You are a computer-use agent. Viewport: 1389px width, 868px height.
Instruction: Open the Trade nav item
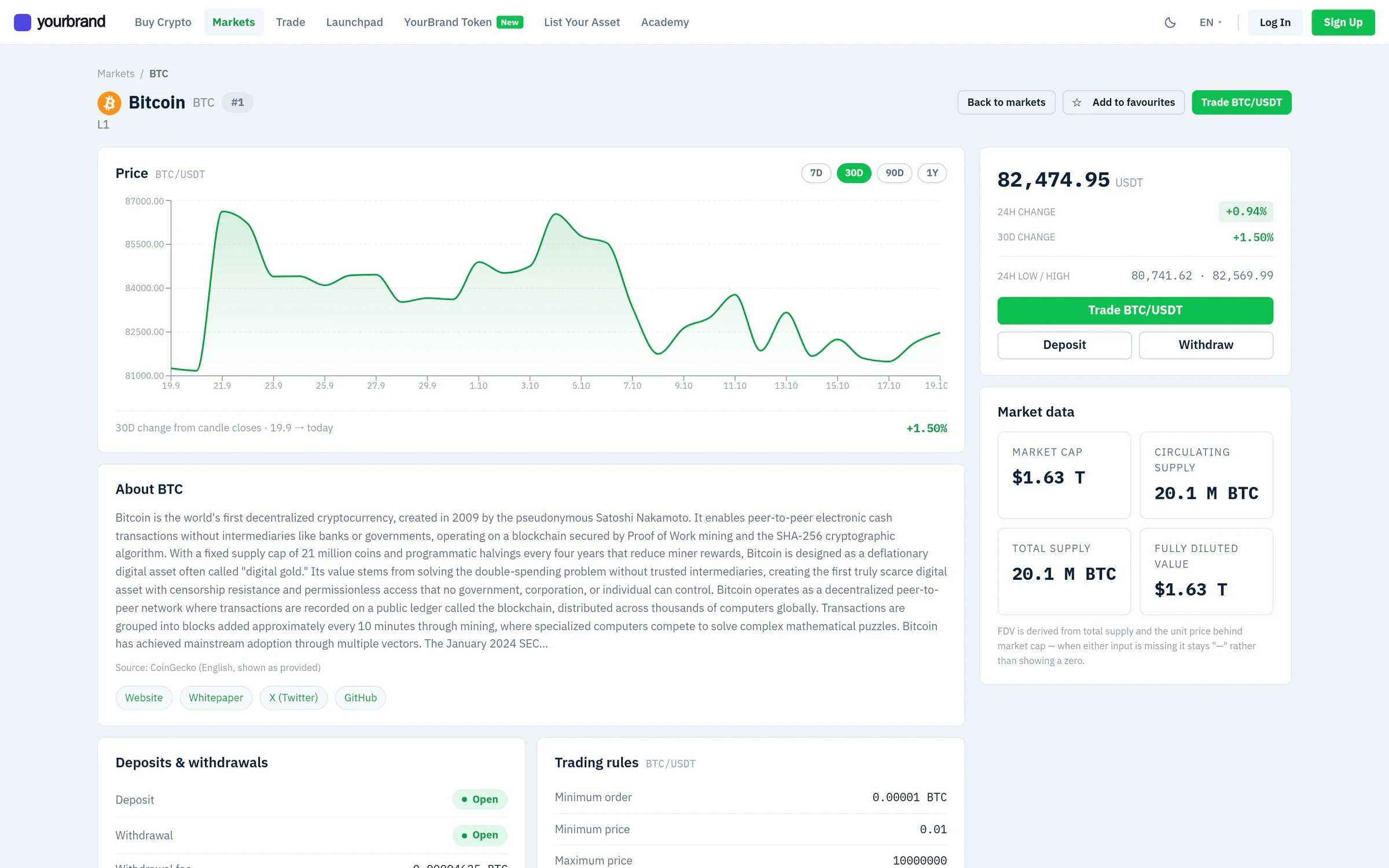tap(290, 22)
